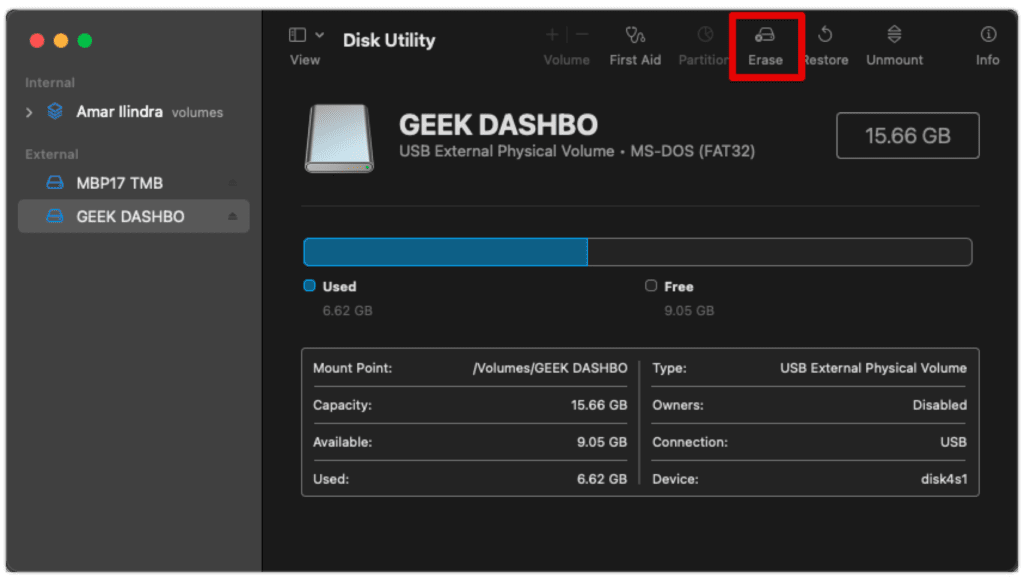Click the blue Used legend swatch
Viewport: 1024px width, 578px height.
click(310, 285)
